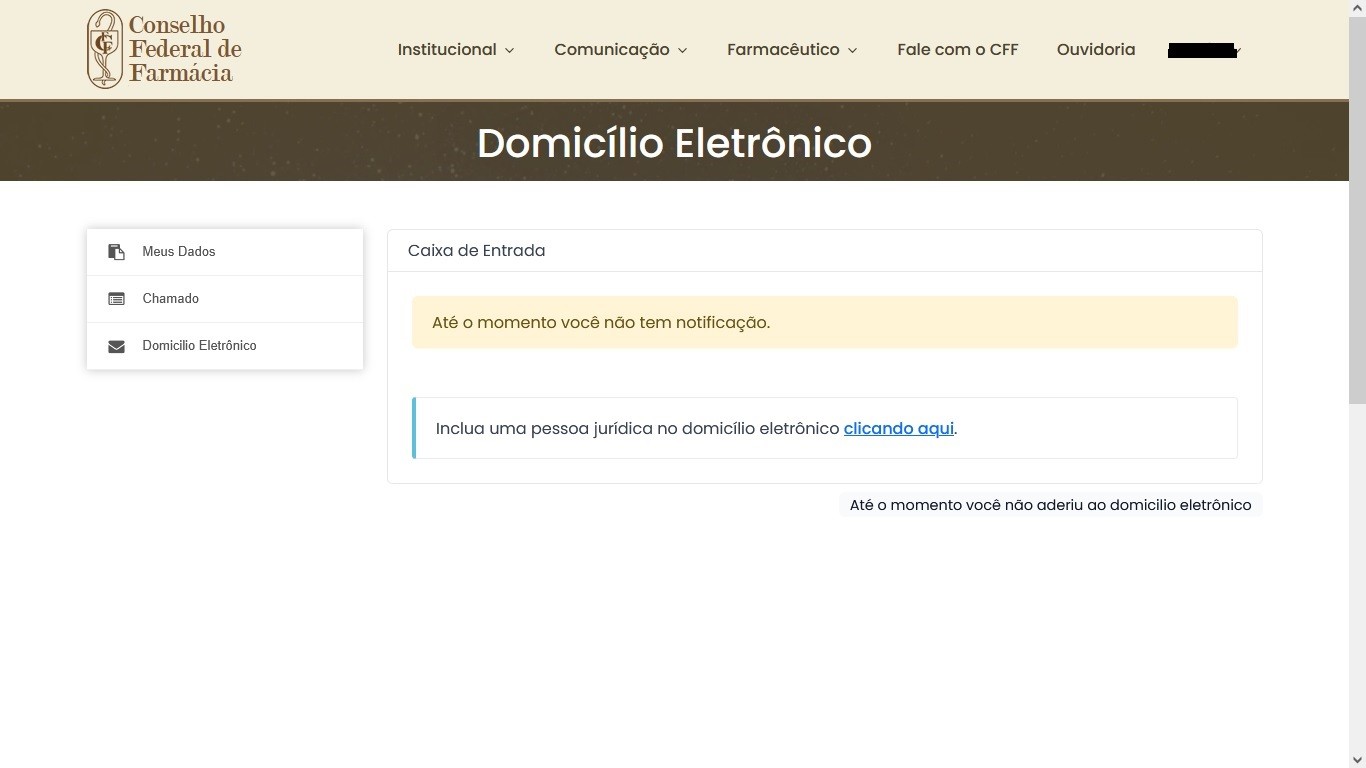Screen dimensions: 1366x768
Task: Click the Conselho Federal de Farmácia logo
Action: (165, 49)
